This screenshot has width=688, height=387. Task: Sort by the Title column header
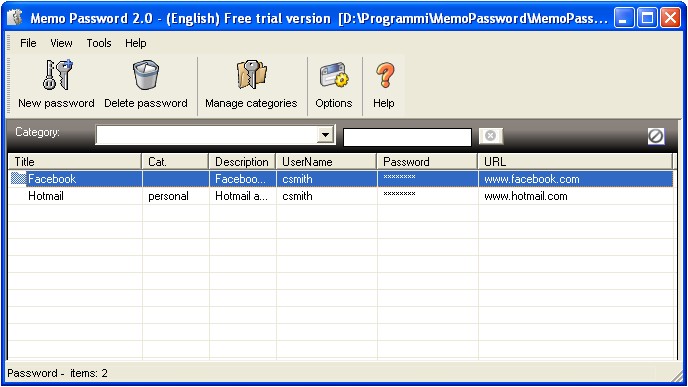point(75,161)
